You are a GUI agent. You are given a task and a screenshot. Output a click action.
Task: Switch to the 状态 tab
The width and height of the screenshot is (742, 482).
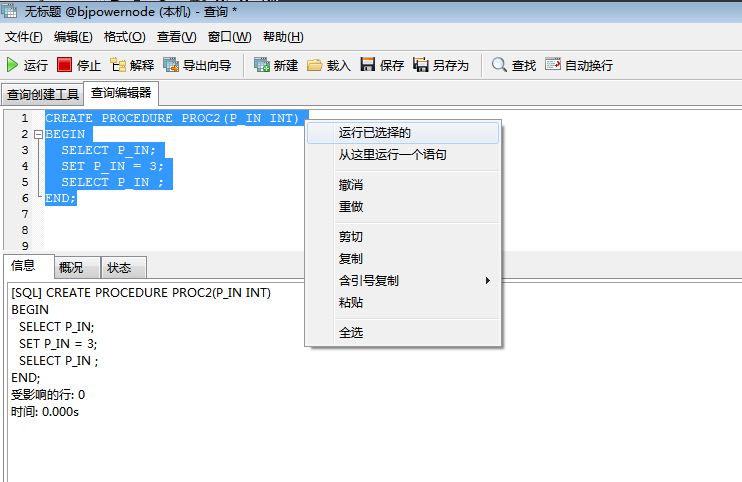click(123, 268)
